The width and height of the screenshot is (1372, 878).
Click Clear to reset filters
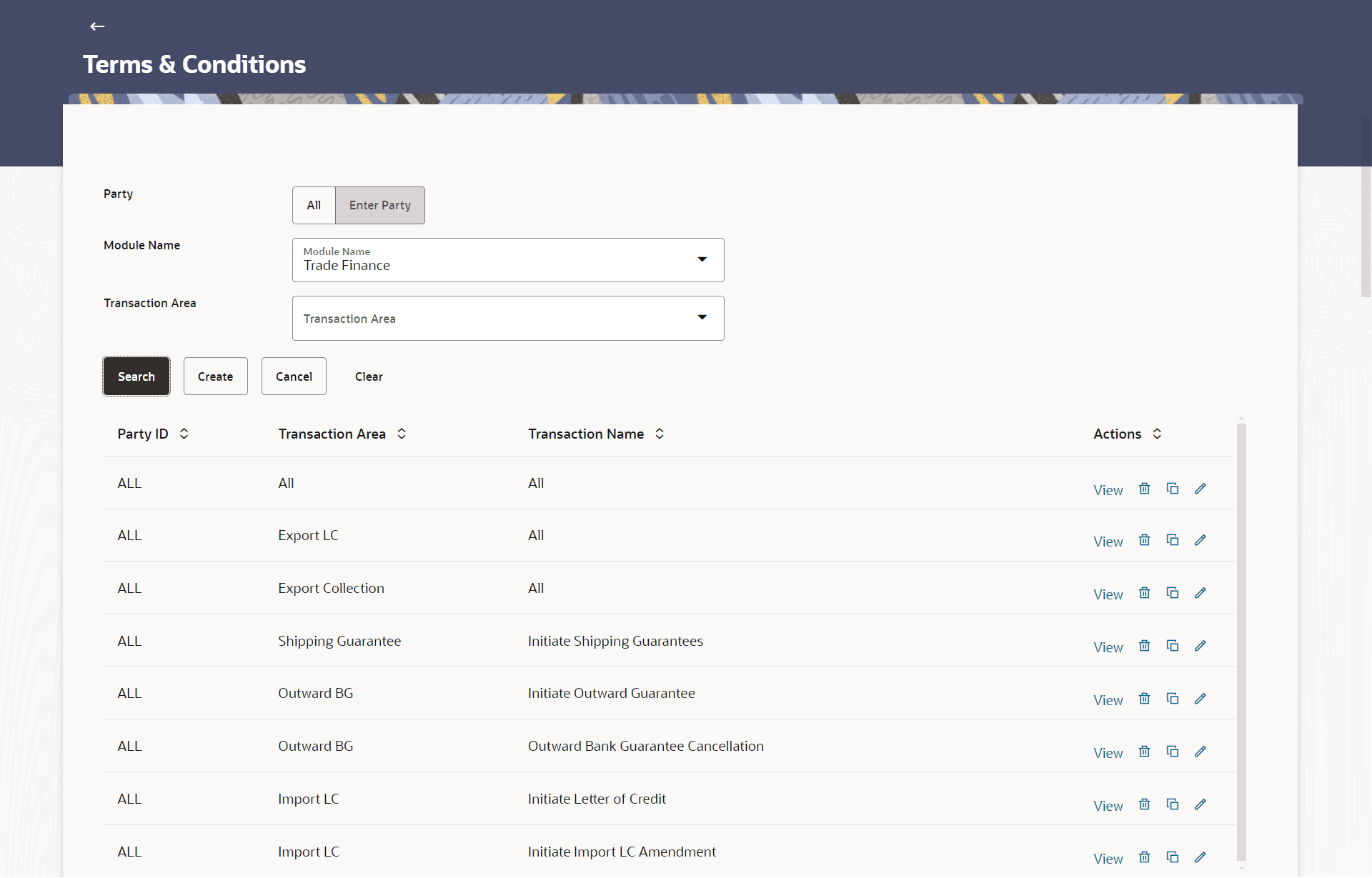(x=368, y=376)
